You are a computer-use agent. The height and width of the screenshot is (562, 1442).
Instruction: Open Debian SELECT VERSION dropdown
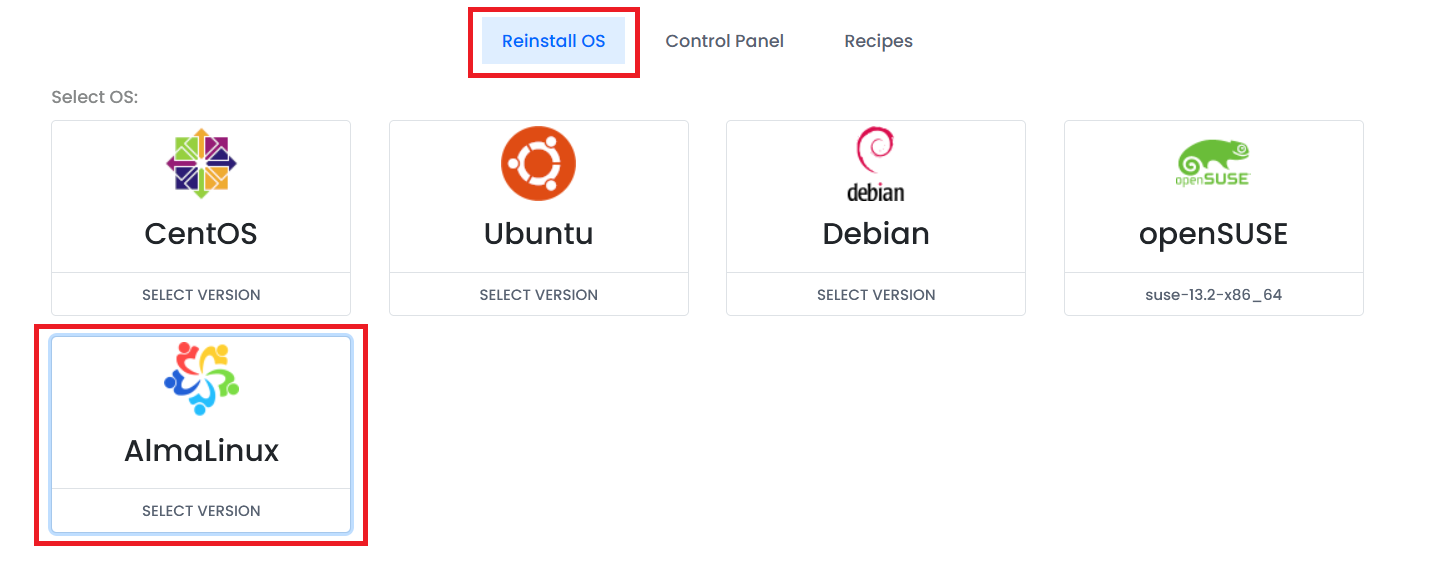[876, 295]
